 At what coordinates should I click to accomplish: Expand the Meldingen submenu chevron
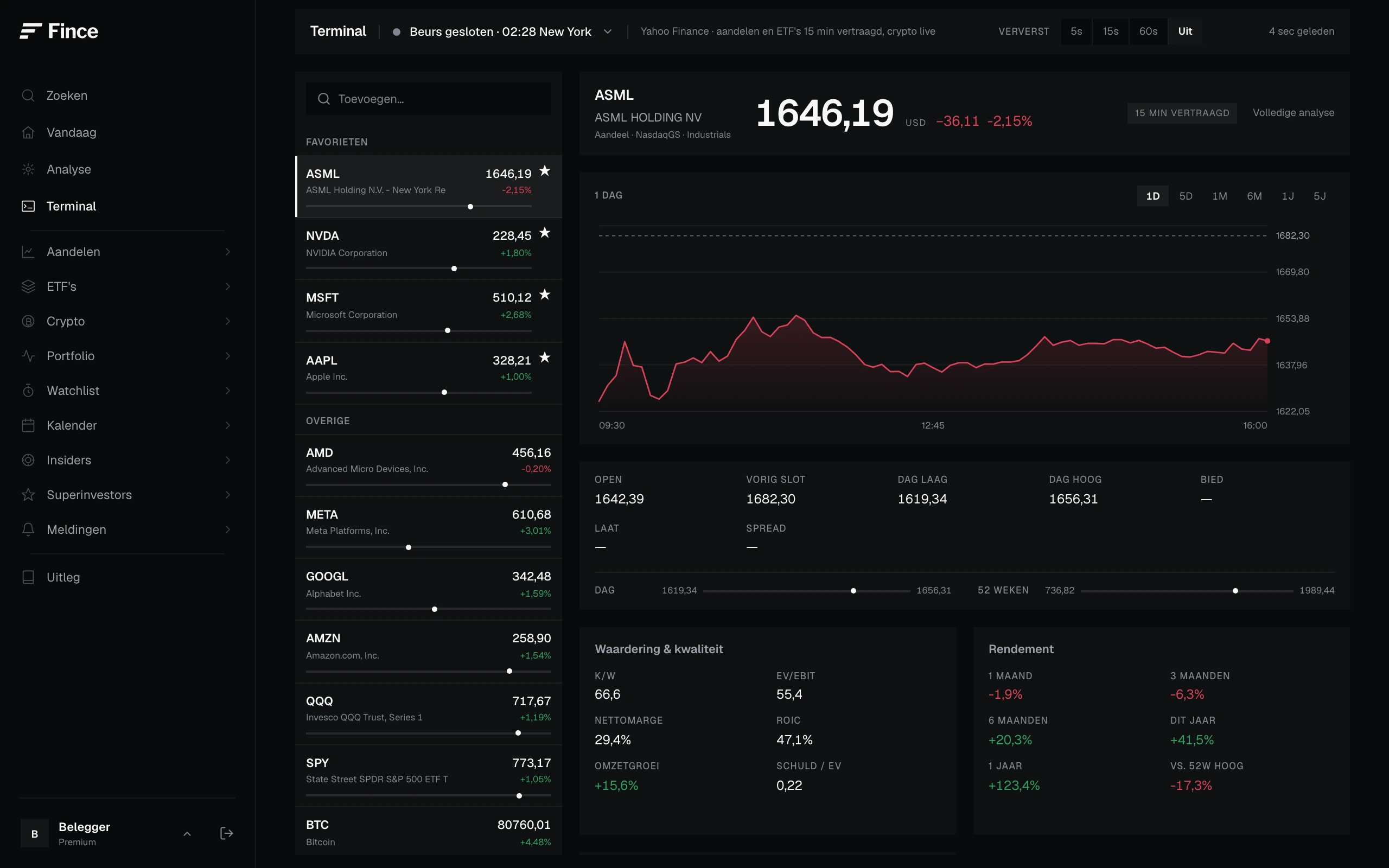(x=228, y=529)
